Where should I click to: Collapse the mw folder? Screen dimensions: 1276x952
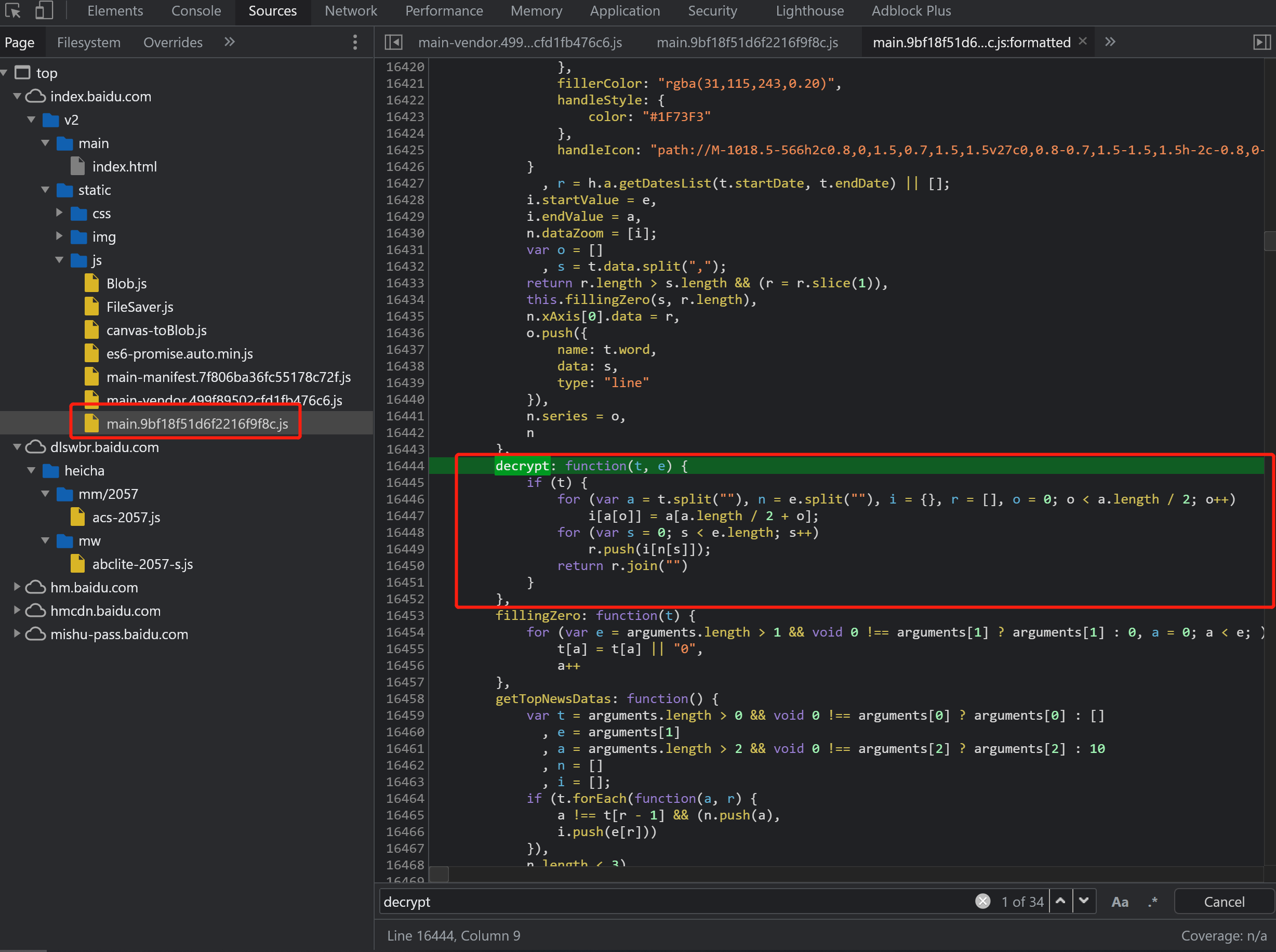(45, 540)
